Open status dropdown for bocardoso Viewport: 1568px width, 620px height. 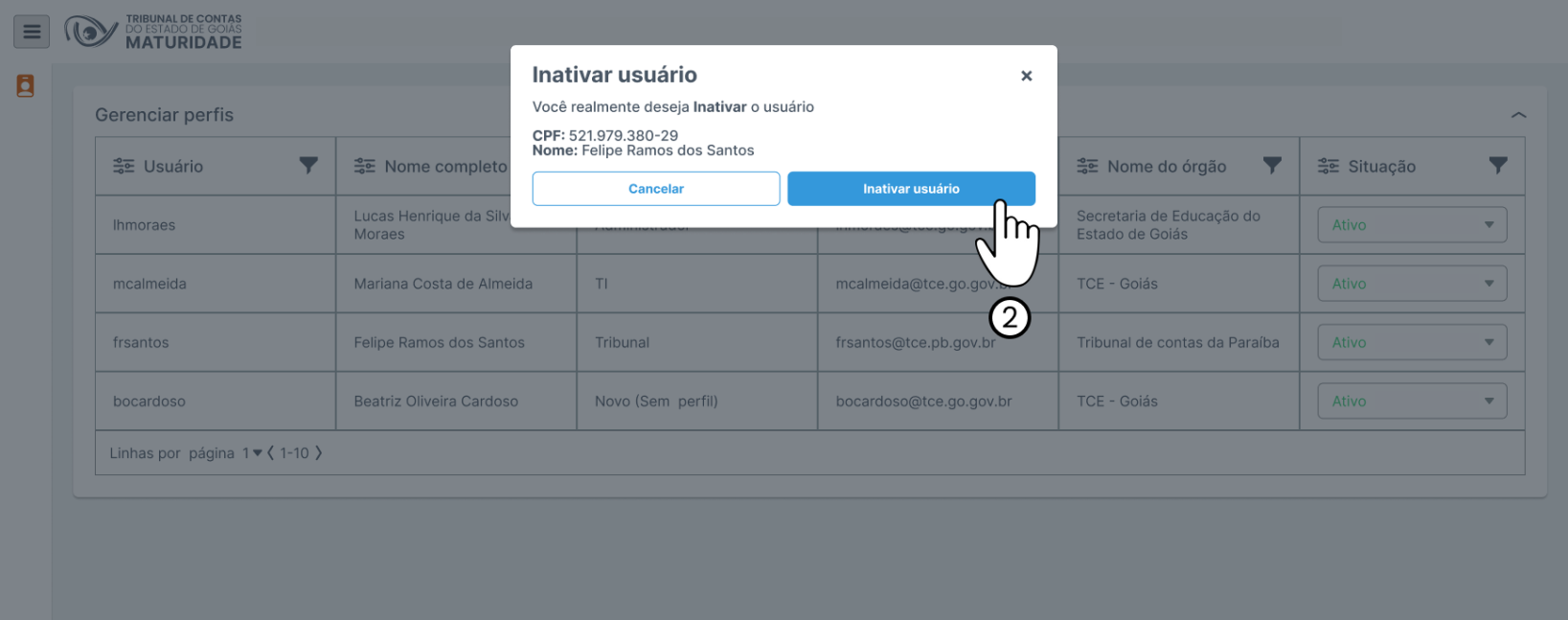coord(1412,401)
